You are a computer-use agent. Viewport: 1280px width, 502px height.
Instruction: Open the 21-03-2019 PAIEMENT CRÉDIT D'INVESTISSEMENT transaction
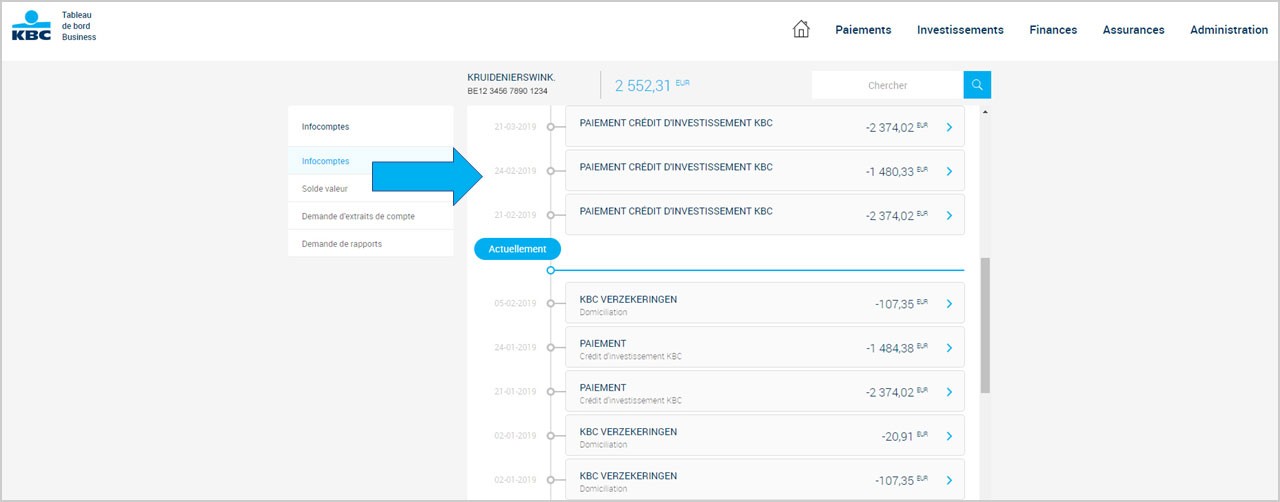pyautogui.click(x=765, y=126)
